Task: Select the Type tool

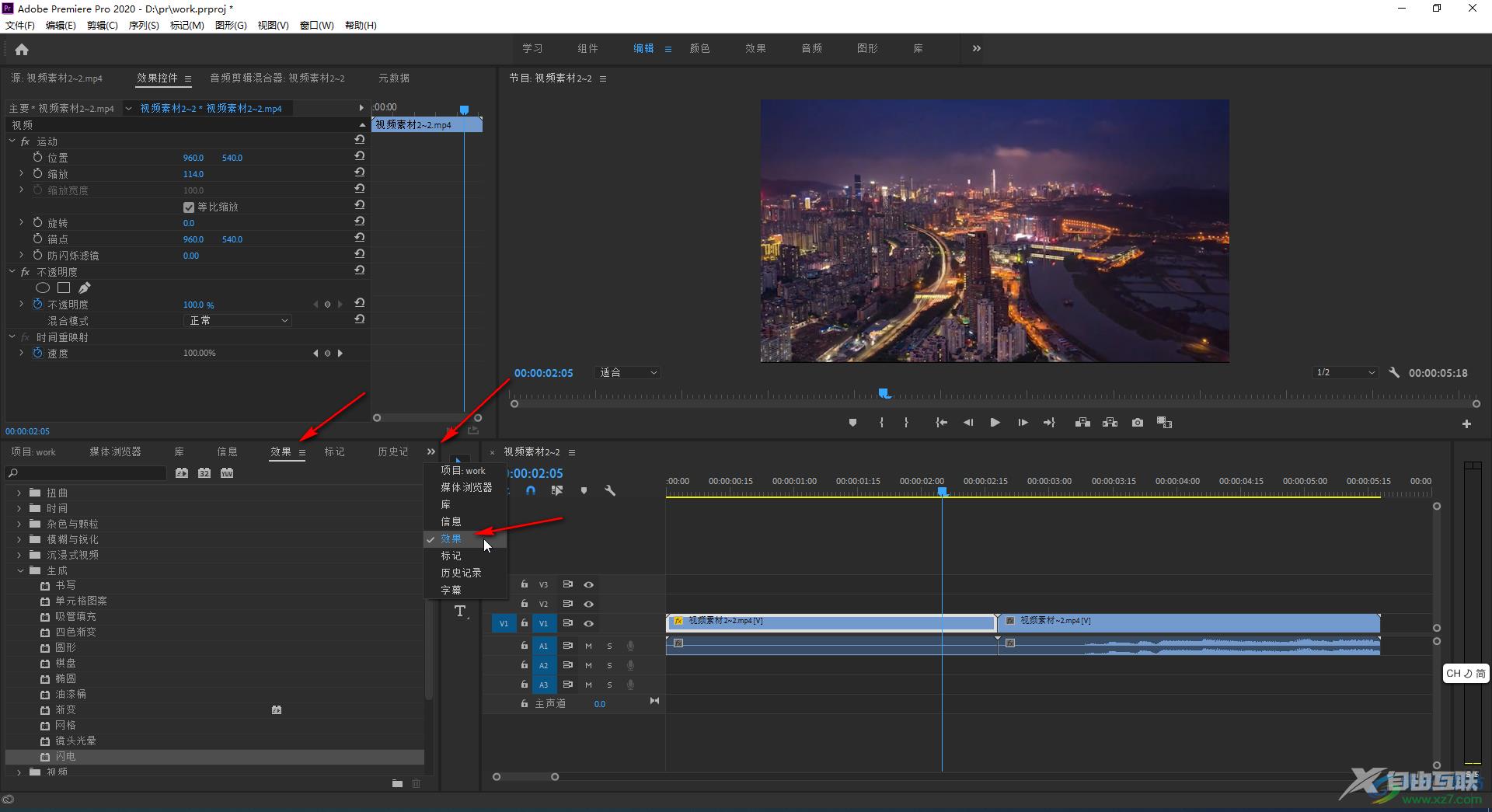Action: point(461,612)
